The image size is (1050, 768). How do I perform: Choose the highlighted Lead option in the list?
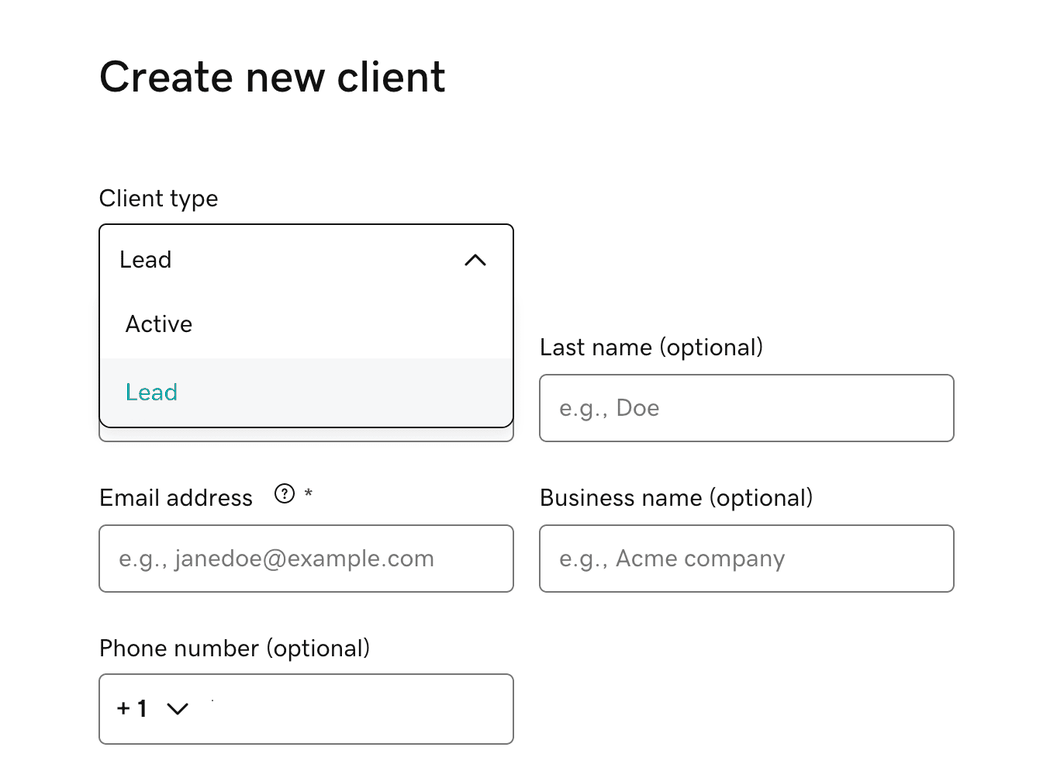click(x=152, y=392)
